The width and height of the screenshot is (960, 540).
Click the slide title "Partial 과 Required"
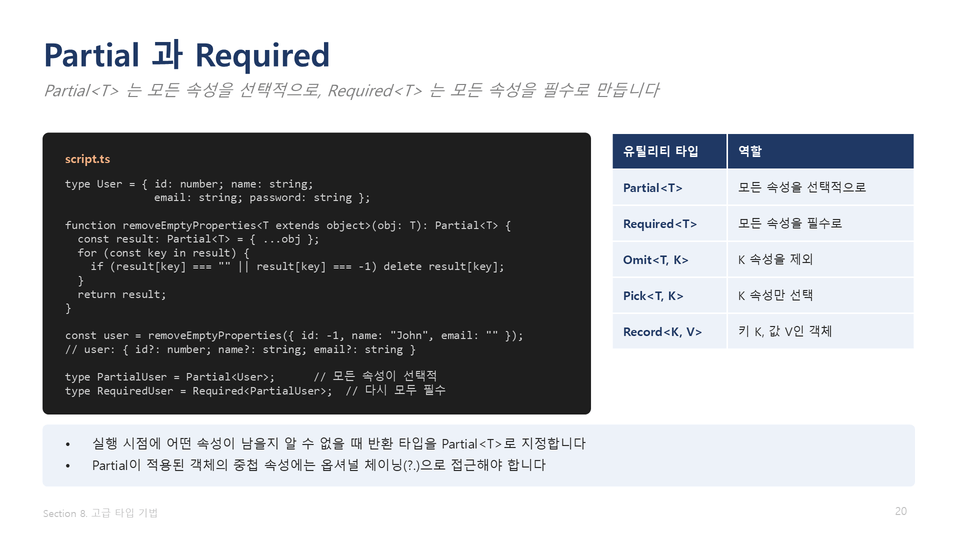(187, 55)
